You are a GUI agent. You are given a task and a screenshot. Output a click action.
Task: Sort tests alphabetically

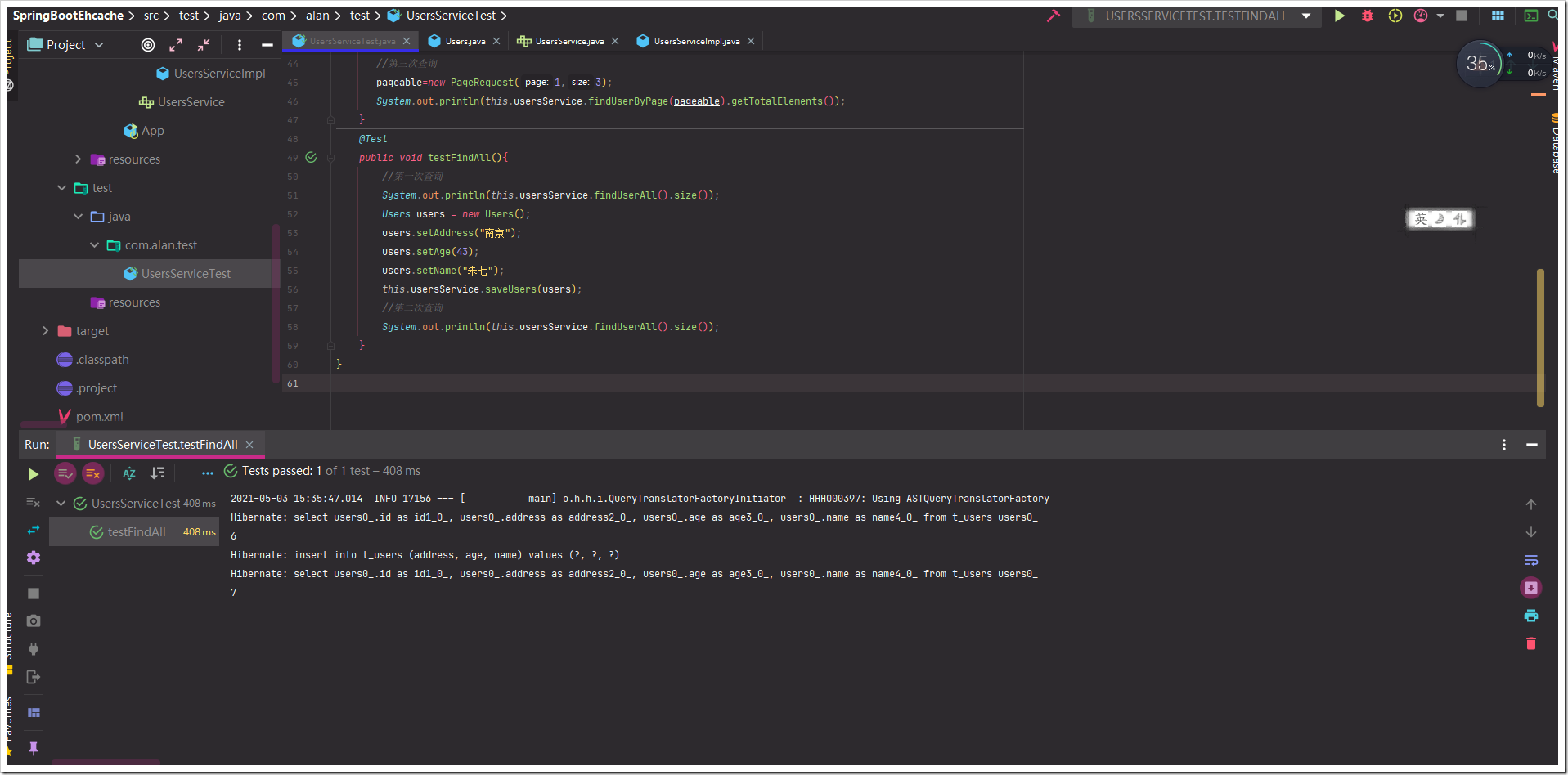pos(129,473)
